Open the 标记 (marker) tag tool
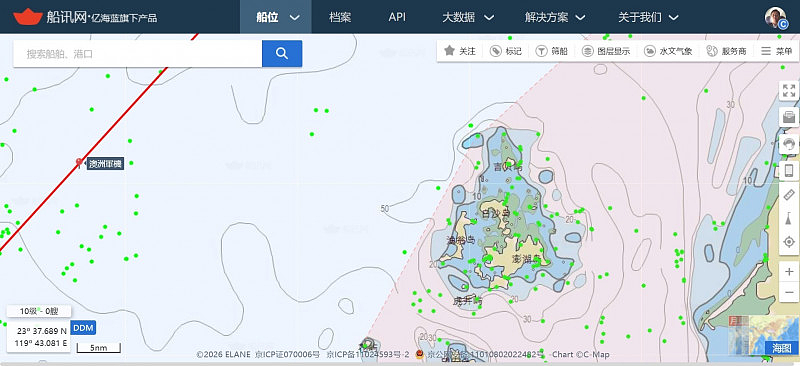Image resolution: width=800 pixels, height=366 pixels. tap(506, 51)
